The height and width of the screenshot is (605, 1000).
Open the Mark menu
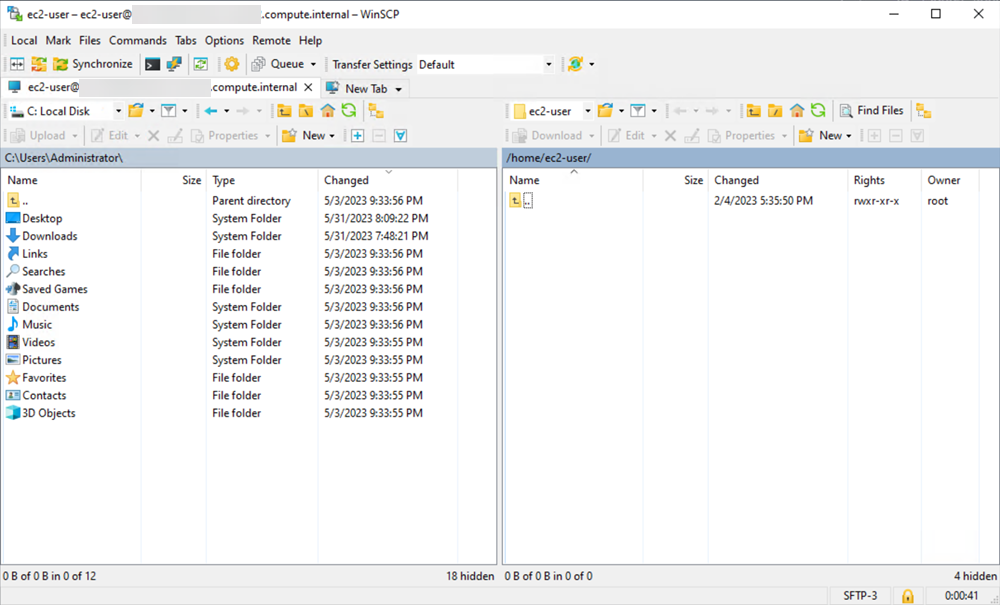[x=58, y=40]
